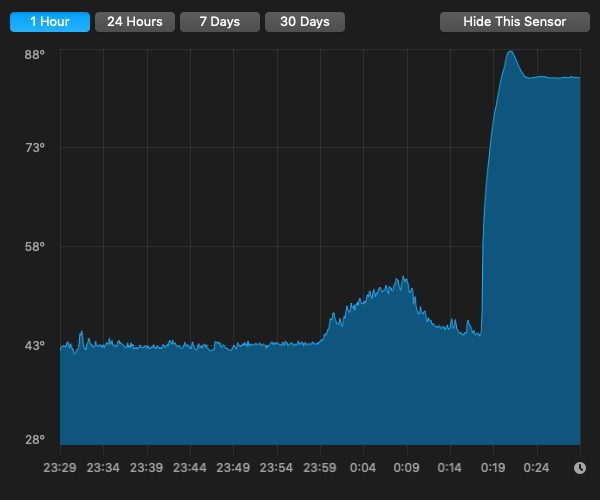600x500 pixels.
Task: Click the 23:34 time label
Action: (103, 467)
